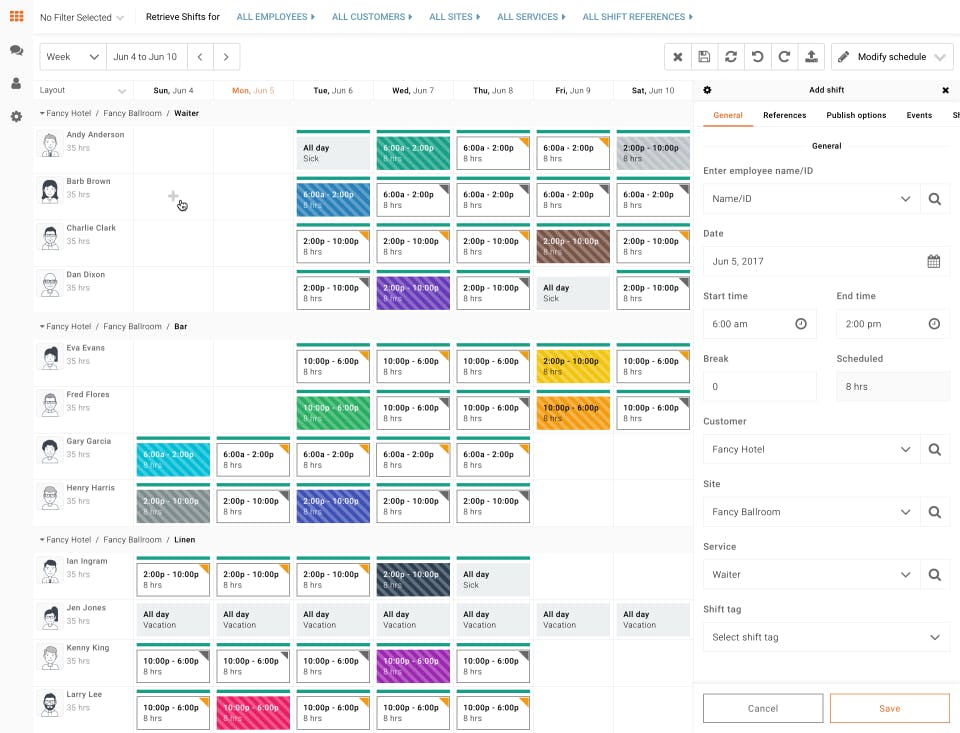Switch to the General tab
960x733 pixels.
pyautogui.click(x=728, y=115)
